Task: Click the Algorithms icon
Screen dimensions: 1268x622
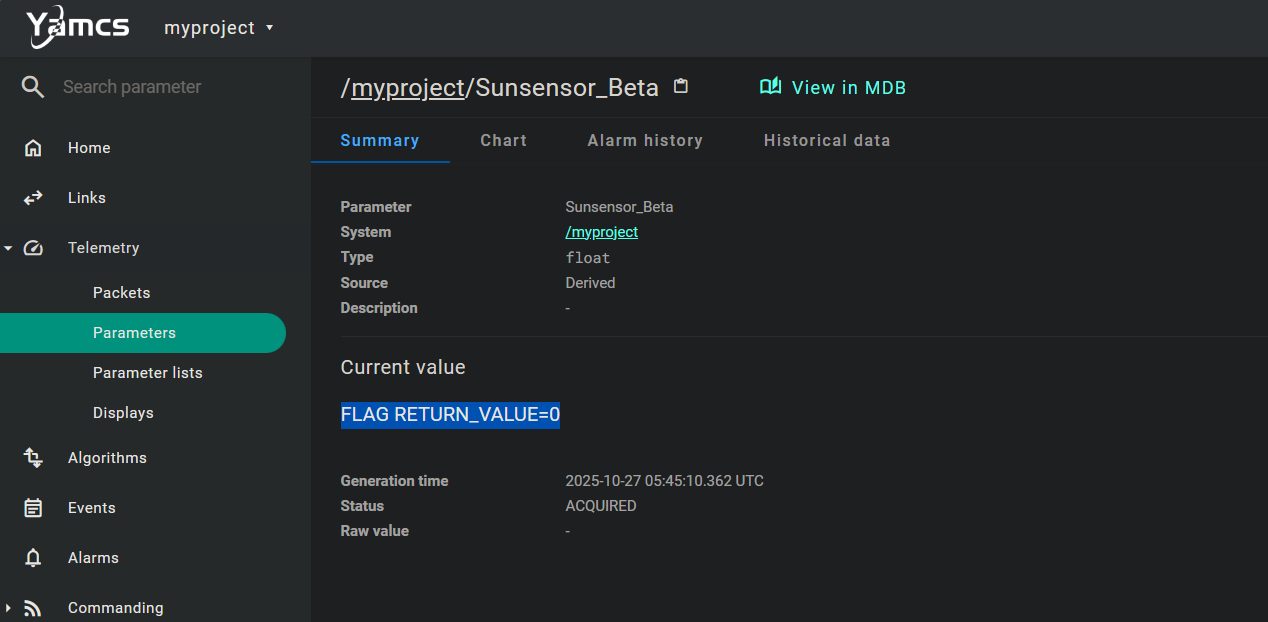Action: [33, 458]
